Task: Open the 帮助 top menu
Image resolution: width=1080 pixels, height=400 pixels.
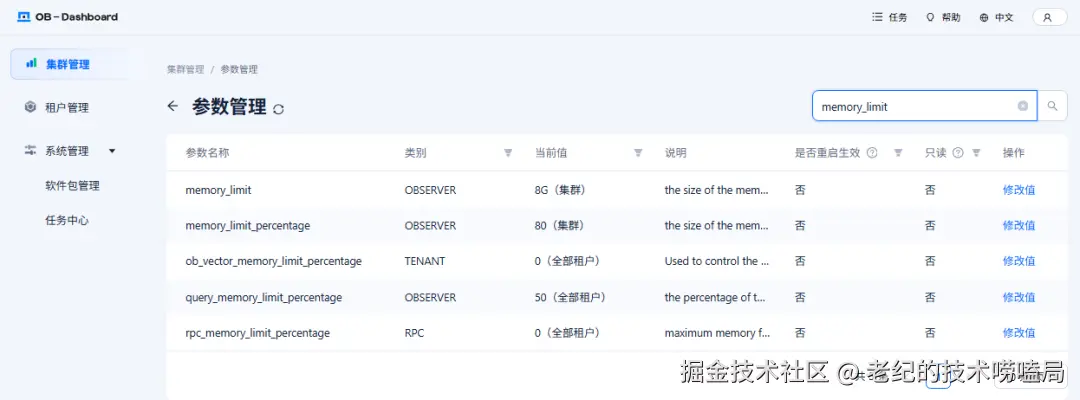Action: coord(942,17)
